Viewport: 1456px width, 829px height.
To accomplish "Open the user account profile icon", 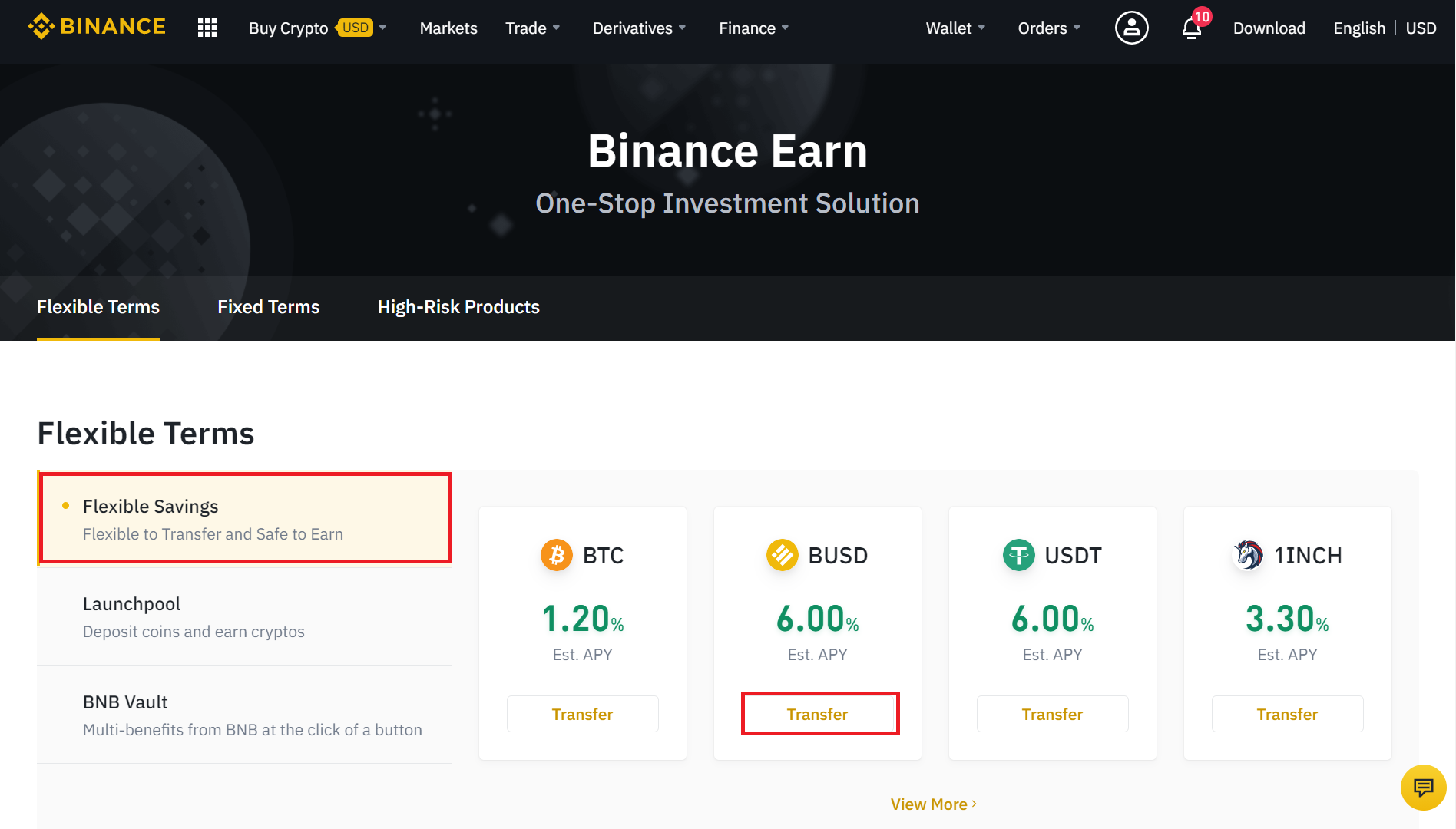I will pos(1131,28).
